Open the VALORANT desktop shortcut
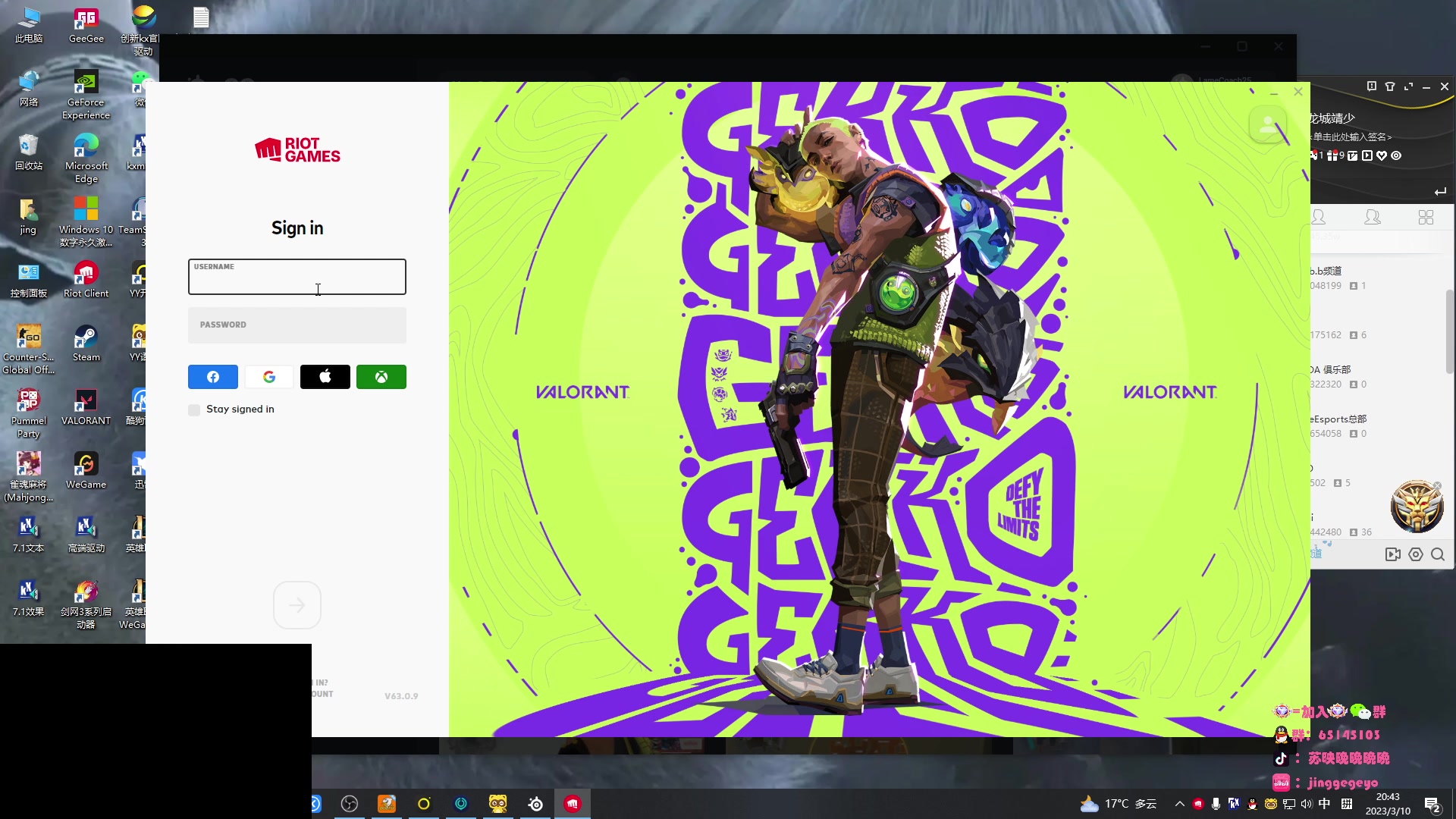 coord(86,407)
